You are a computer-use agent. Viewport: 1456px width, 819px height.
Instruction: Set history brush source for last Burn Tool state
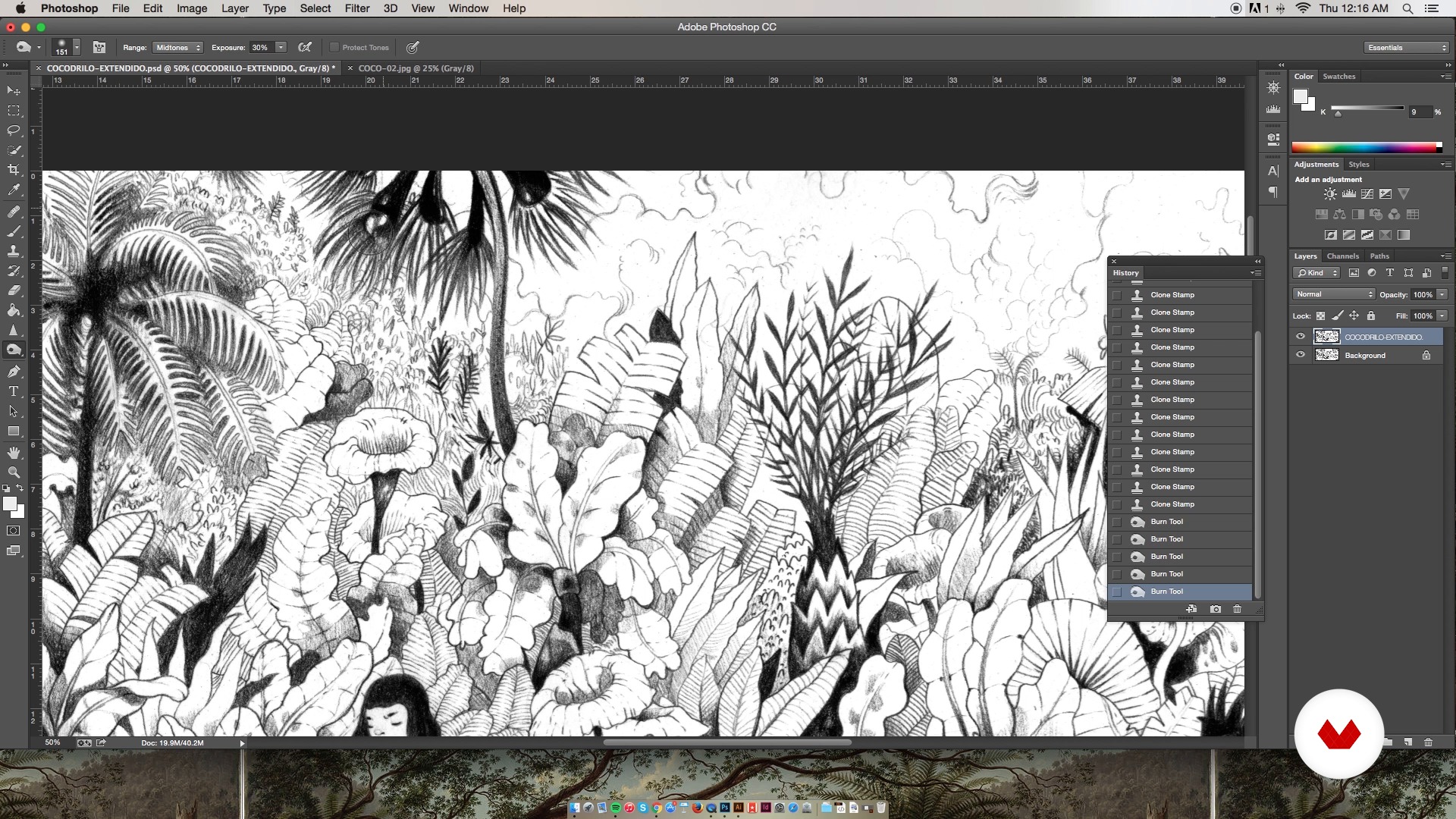click(x=1116, y=591)
